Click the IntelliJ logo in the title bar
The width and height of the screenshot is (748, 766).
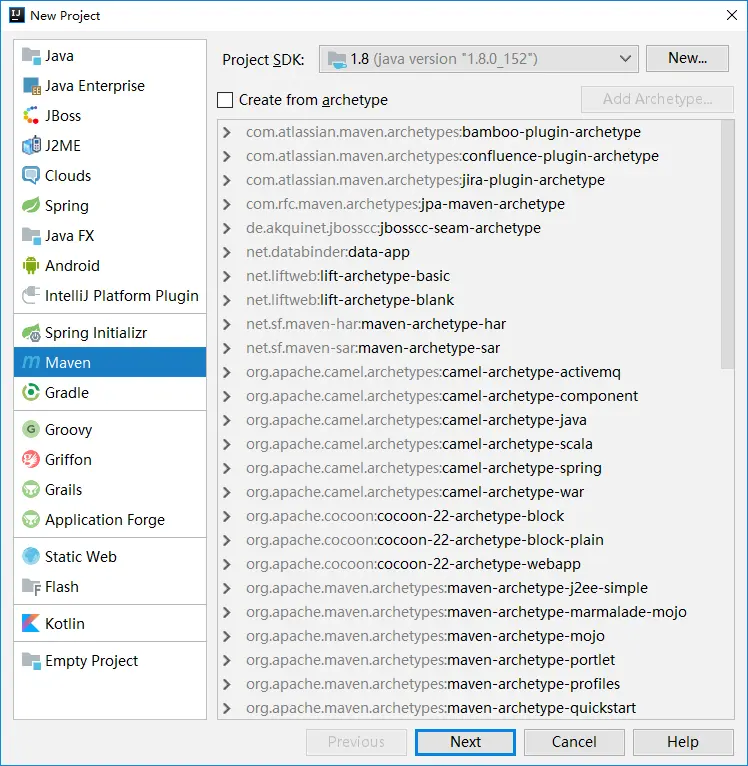click(x=17, y=15)
